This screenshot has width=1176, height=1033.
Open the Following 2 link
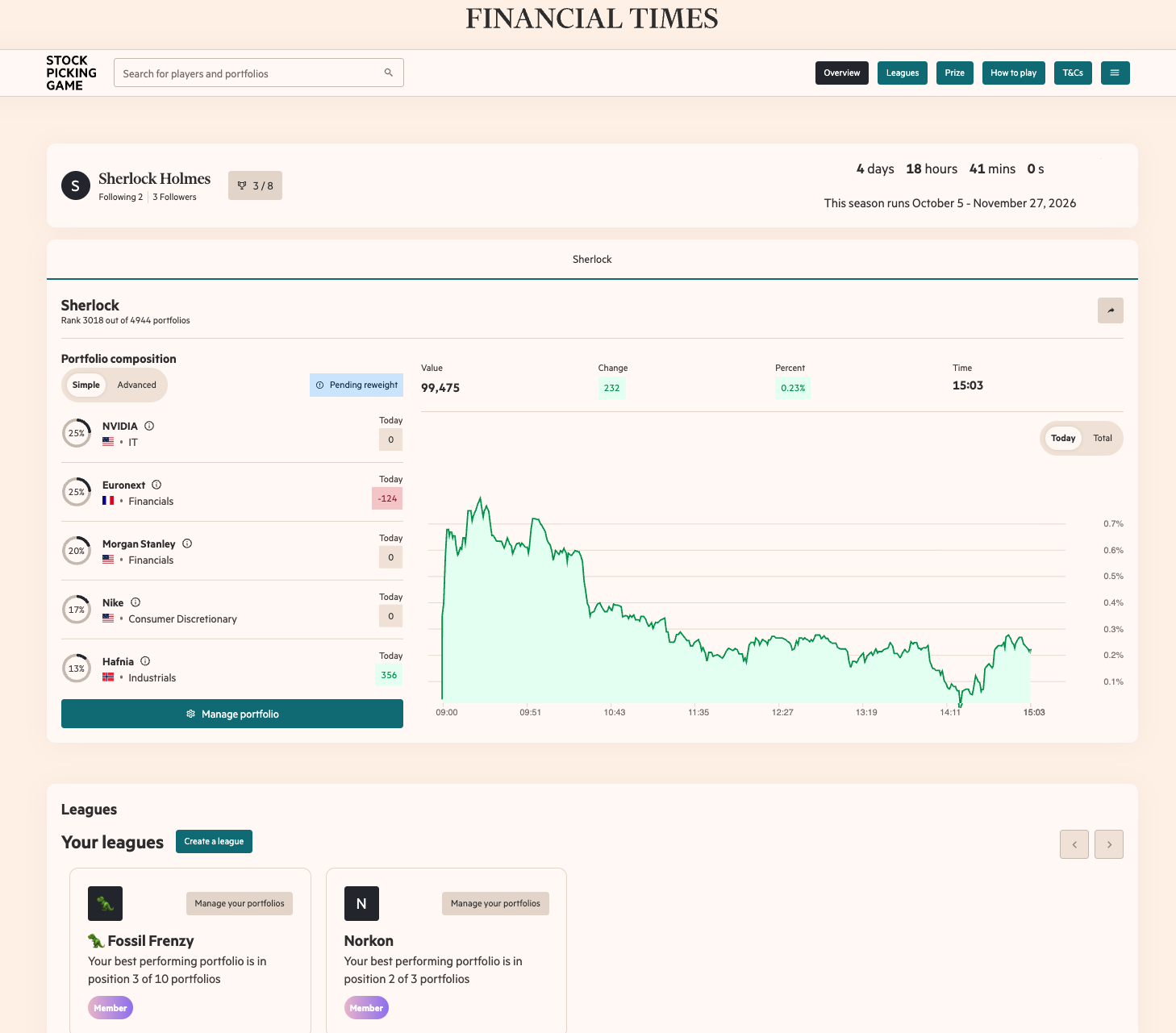tap(121, 197)
